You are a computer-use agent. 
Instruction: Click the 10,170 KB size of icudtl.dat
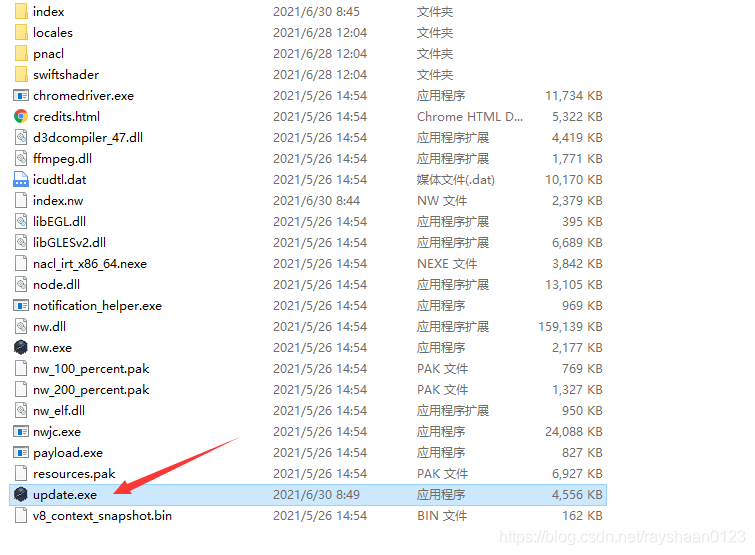[x=573, y=180]
